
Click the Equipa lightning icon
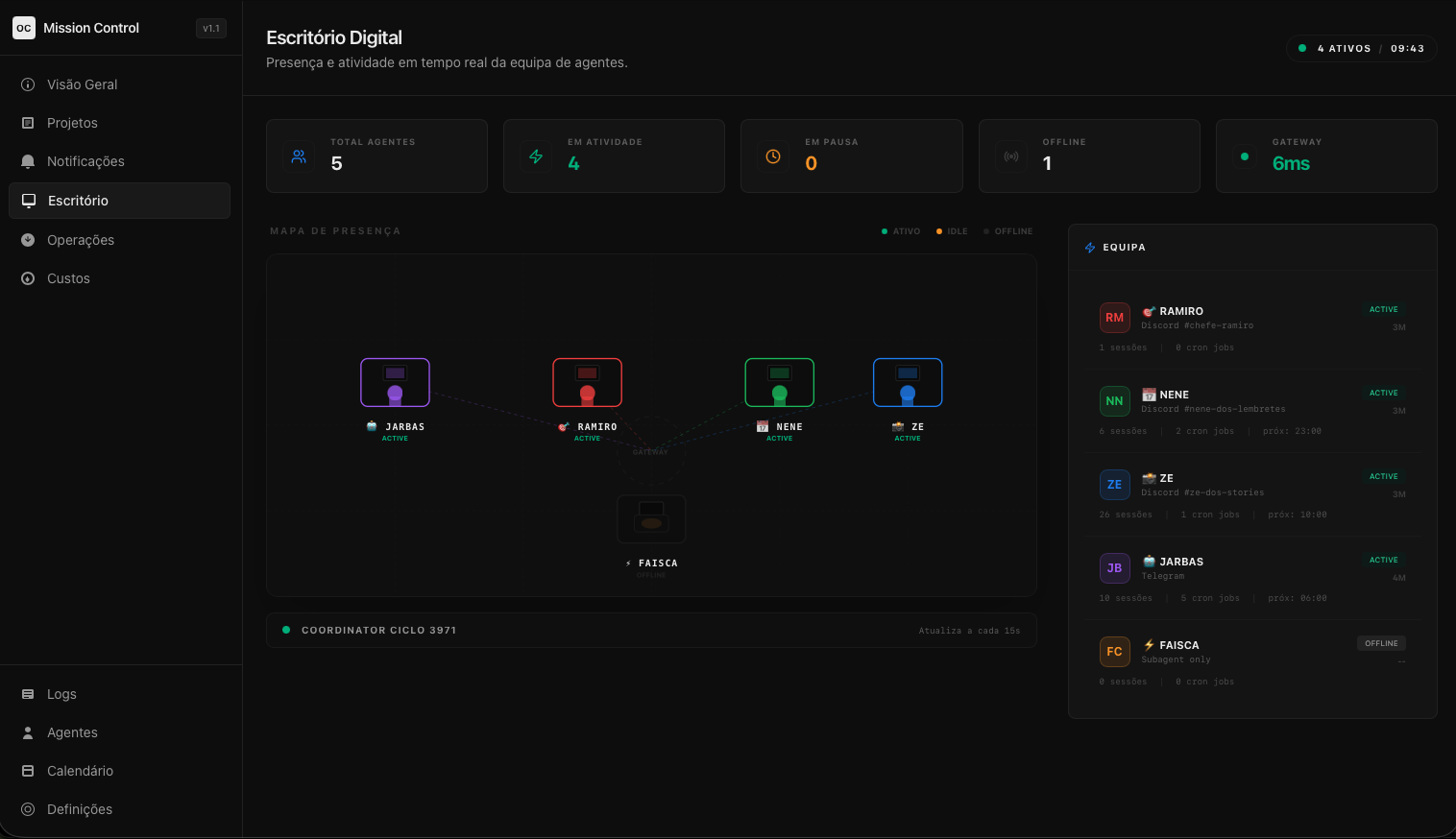coord(1090,248)
